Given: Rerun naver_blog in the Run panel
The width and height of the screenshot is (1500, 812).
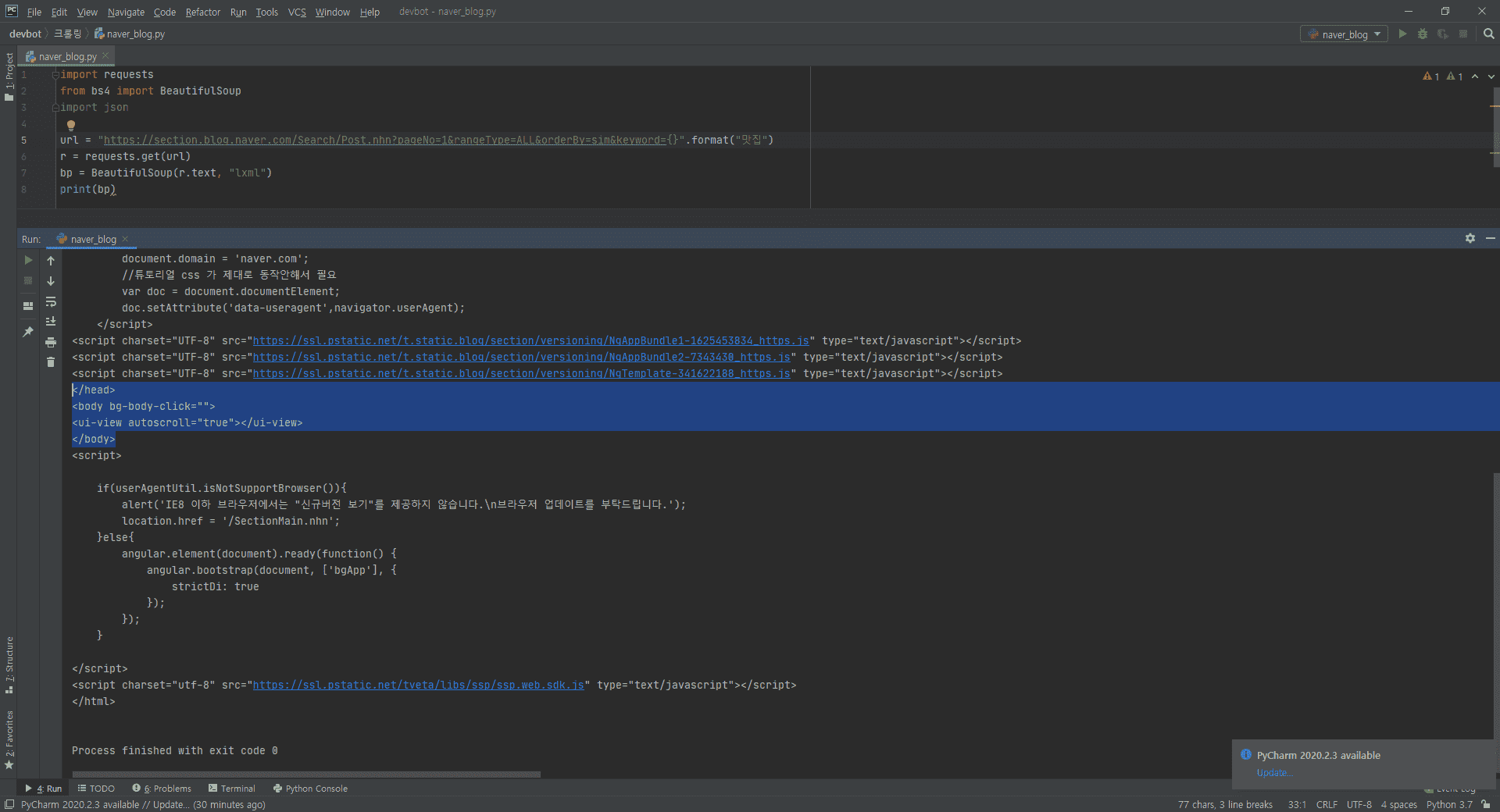Looking at the screenshot, I should (x=28, y=260).
